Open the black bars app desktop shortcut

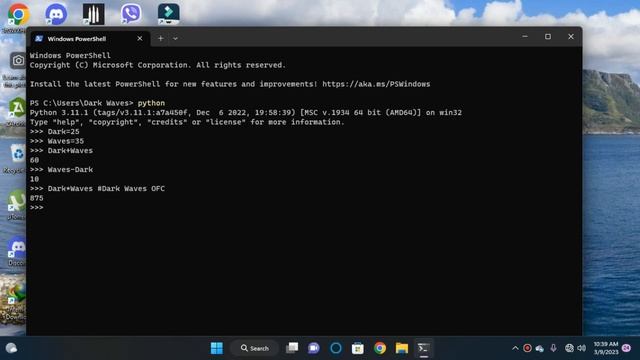93,13
